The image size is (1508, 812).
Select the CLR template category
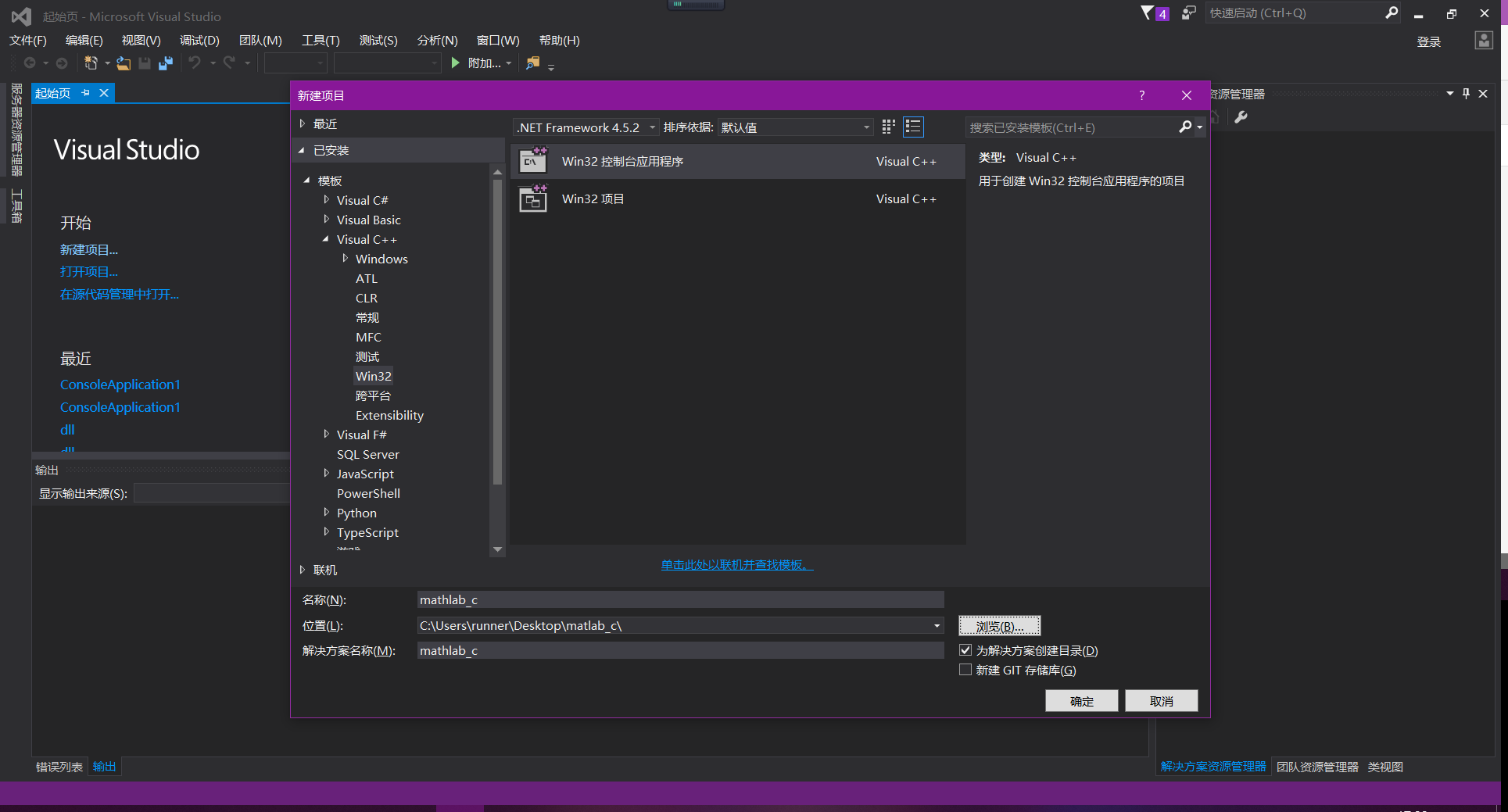pos(367,298)
